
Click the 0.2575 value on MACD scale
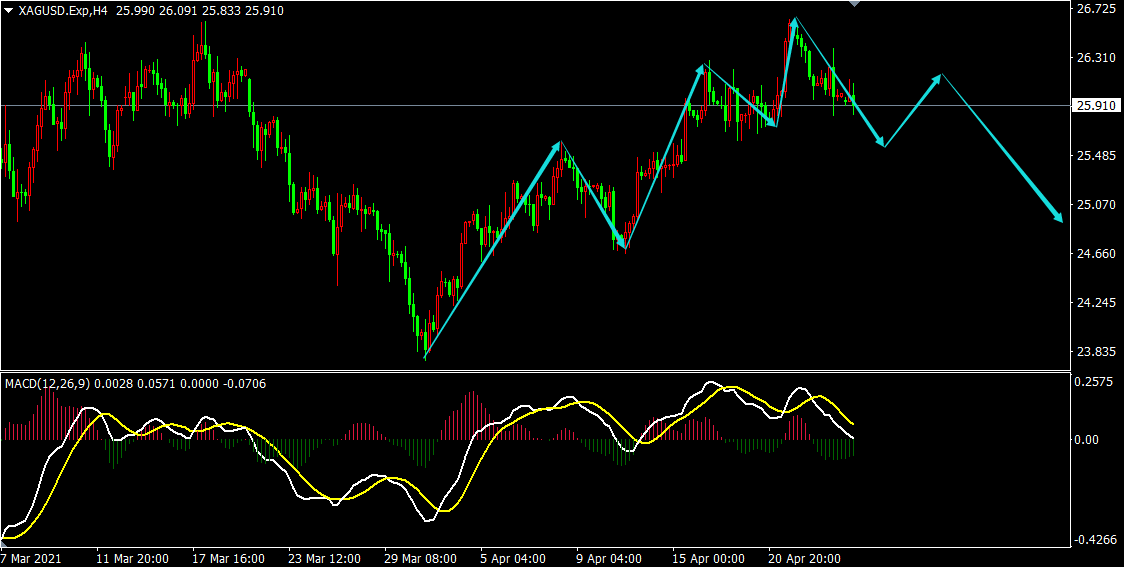point(1092,382)
